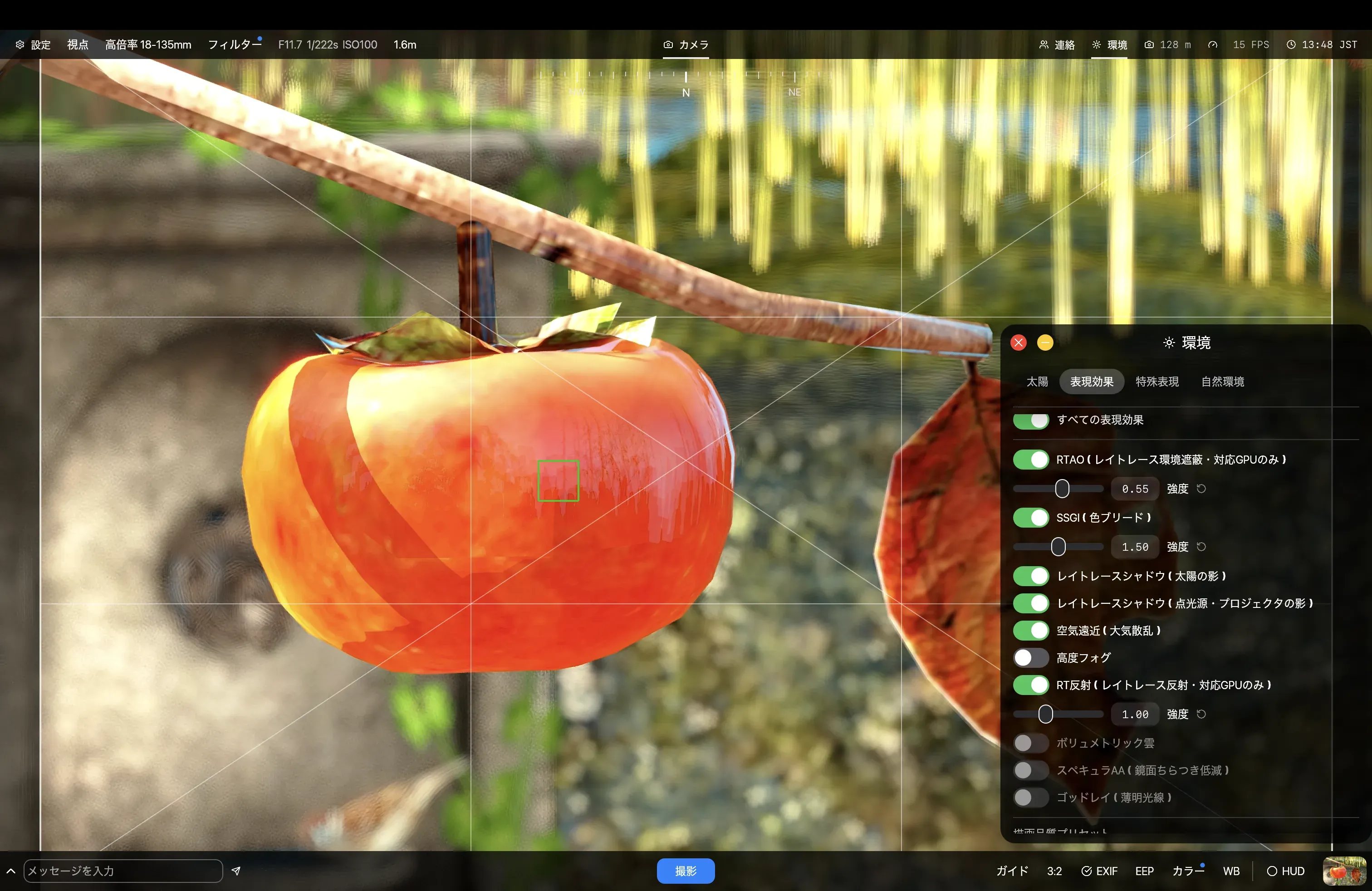Disable 空気遠近 大気散乱 switch
The height and width of the screenshot is (891, 1372).
(x=1031, y=631)
